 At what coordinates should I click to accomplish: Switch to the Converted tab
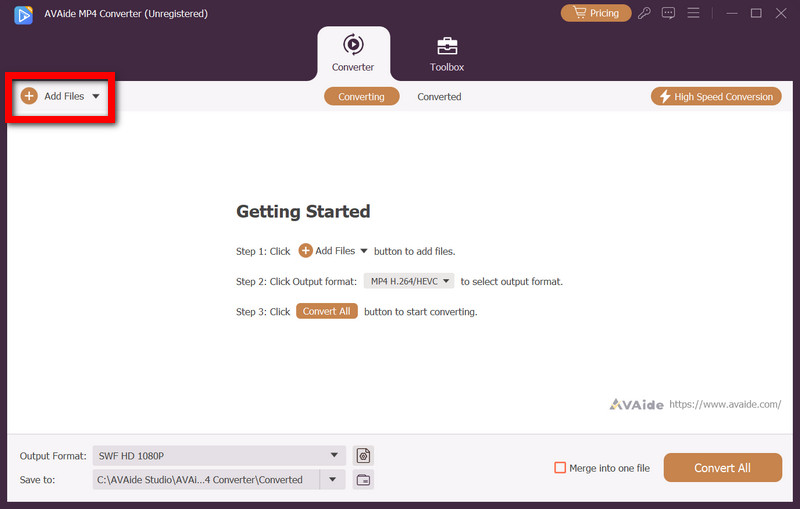439,97
